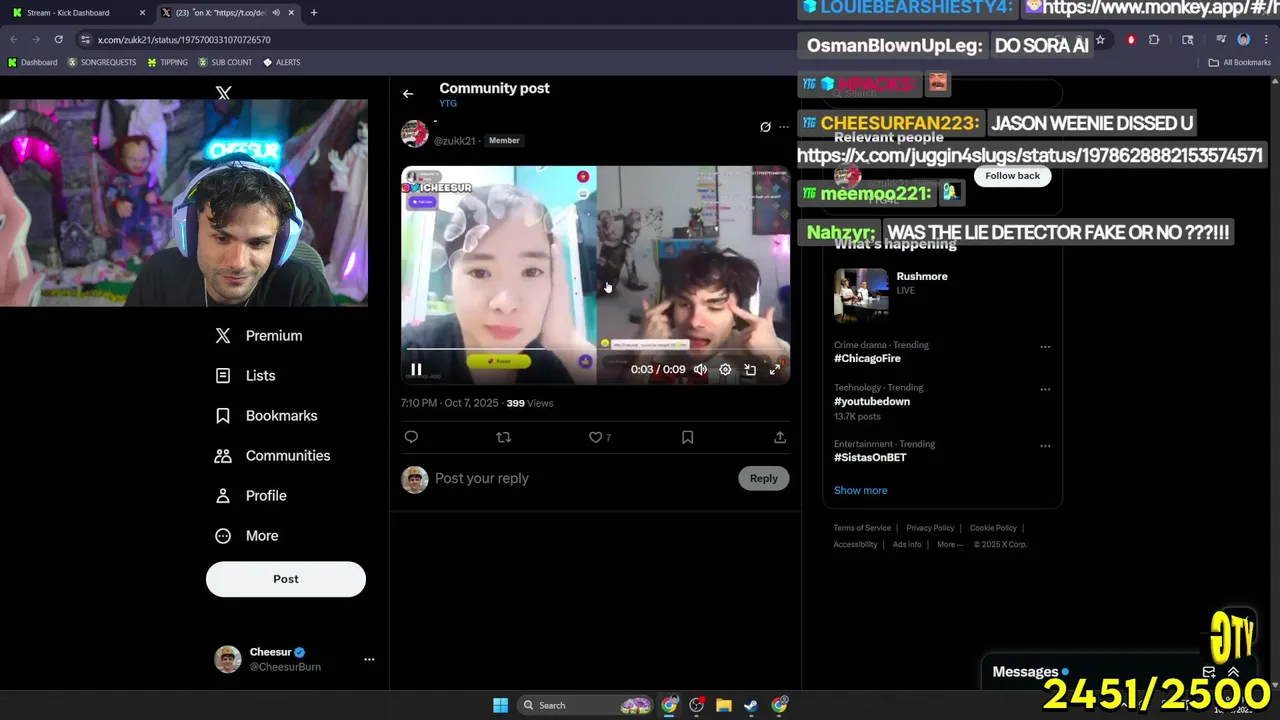The width and height of the screenshot is (1280, 720).
Task: Open the reply comment icon under the post
Action: 411,437
